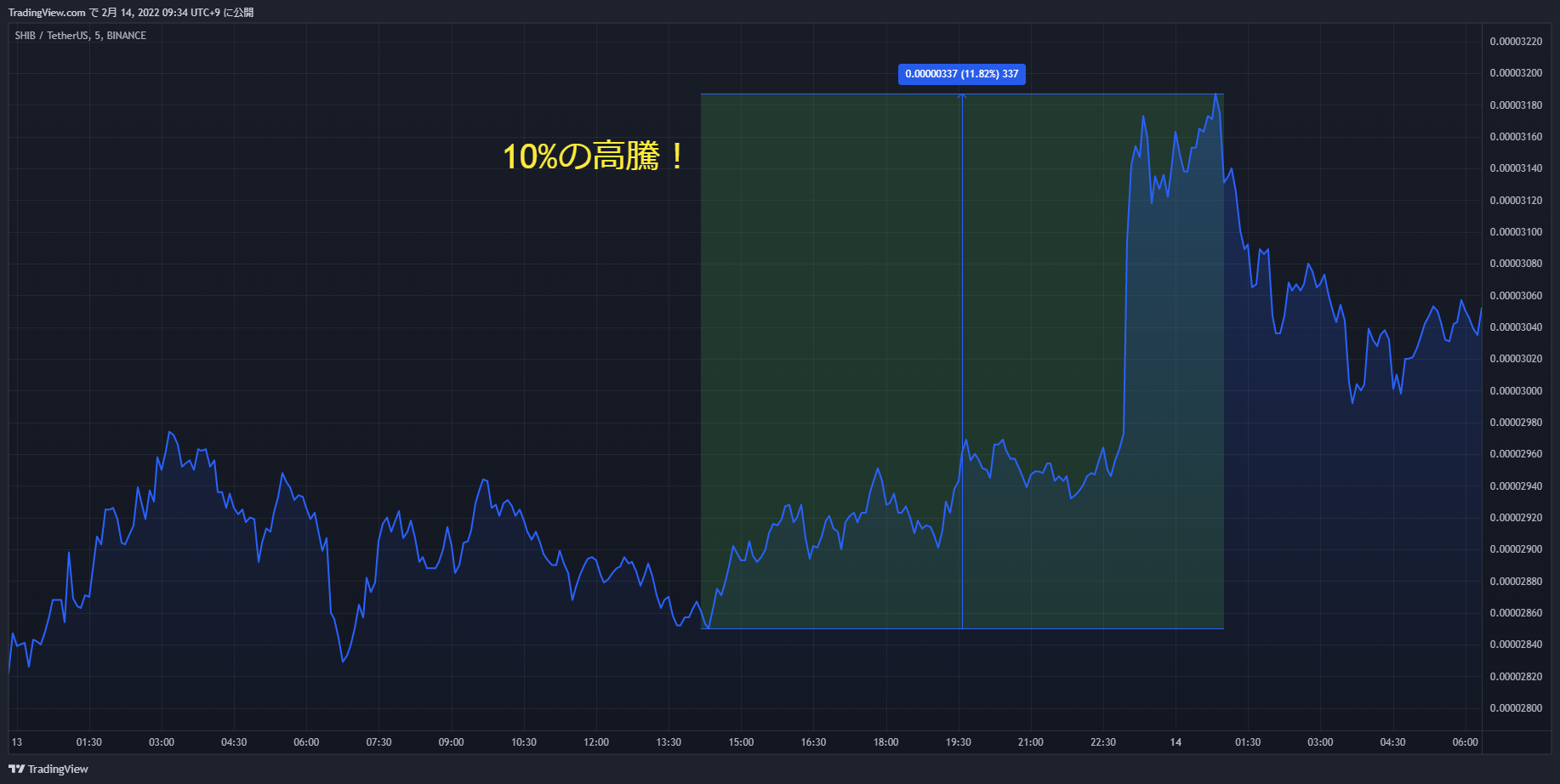Click the 0.00002920 price axis label

[1516, 518]
